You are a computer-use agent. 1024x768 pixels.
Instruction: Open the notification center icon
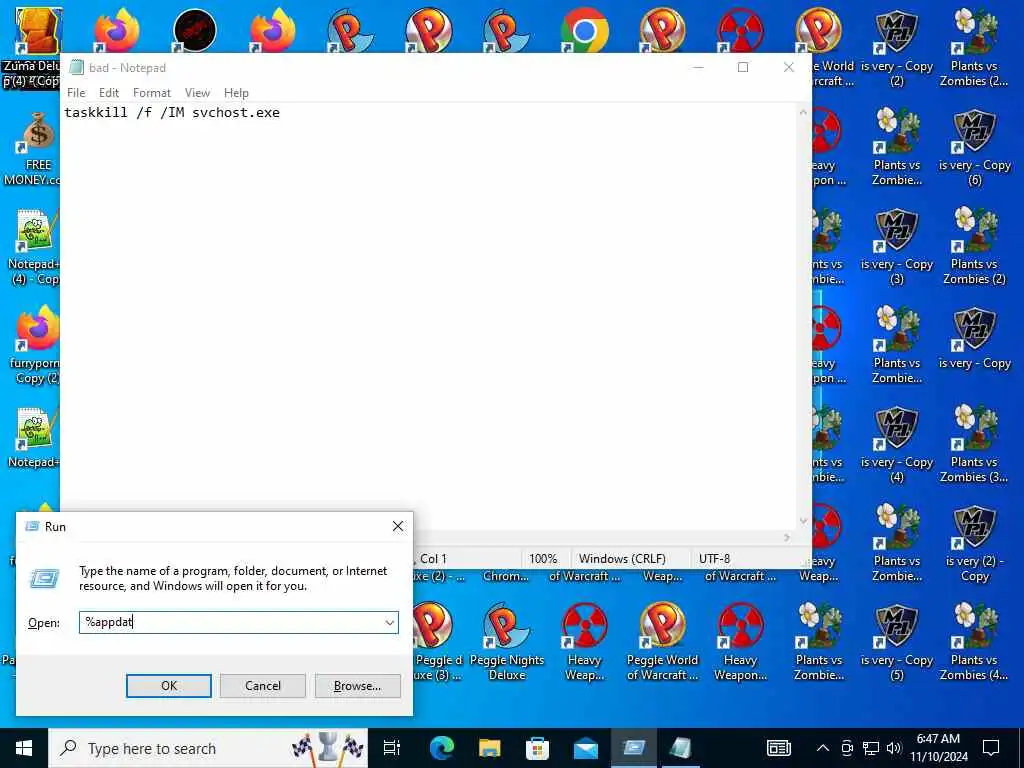pos(991,748)
